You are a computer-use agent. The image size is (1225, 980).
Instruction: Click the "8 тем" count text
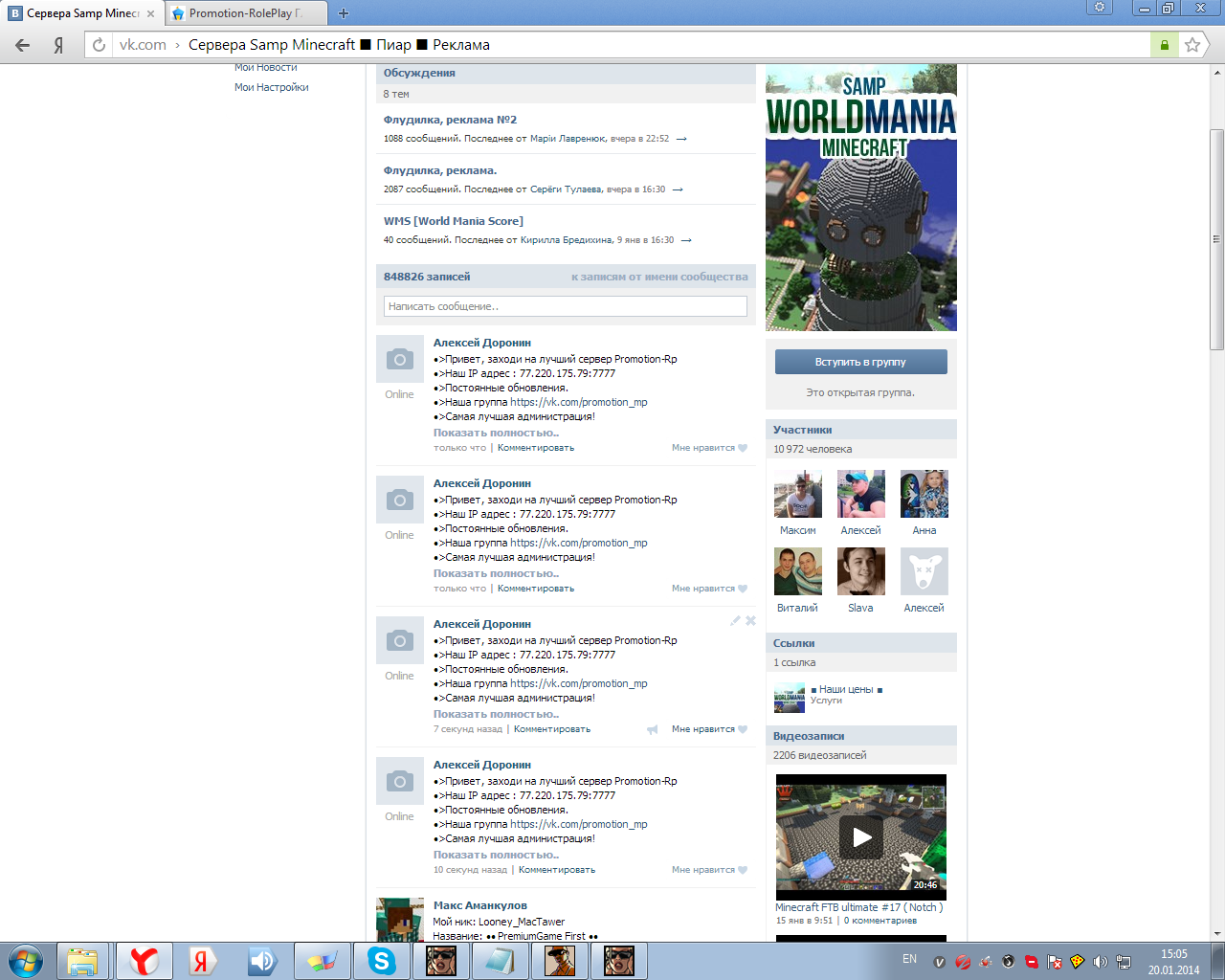[396, 94]
